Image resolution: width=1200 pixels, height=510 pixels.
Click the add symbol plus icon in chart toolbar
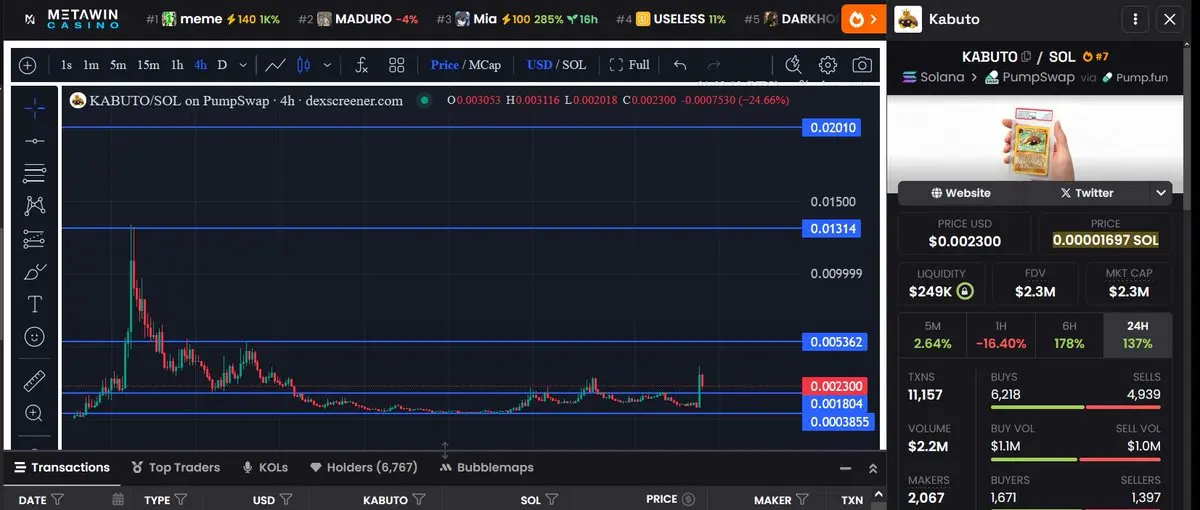point(27,65)
